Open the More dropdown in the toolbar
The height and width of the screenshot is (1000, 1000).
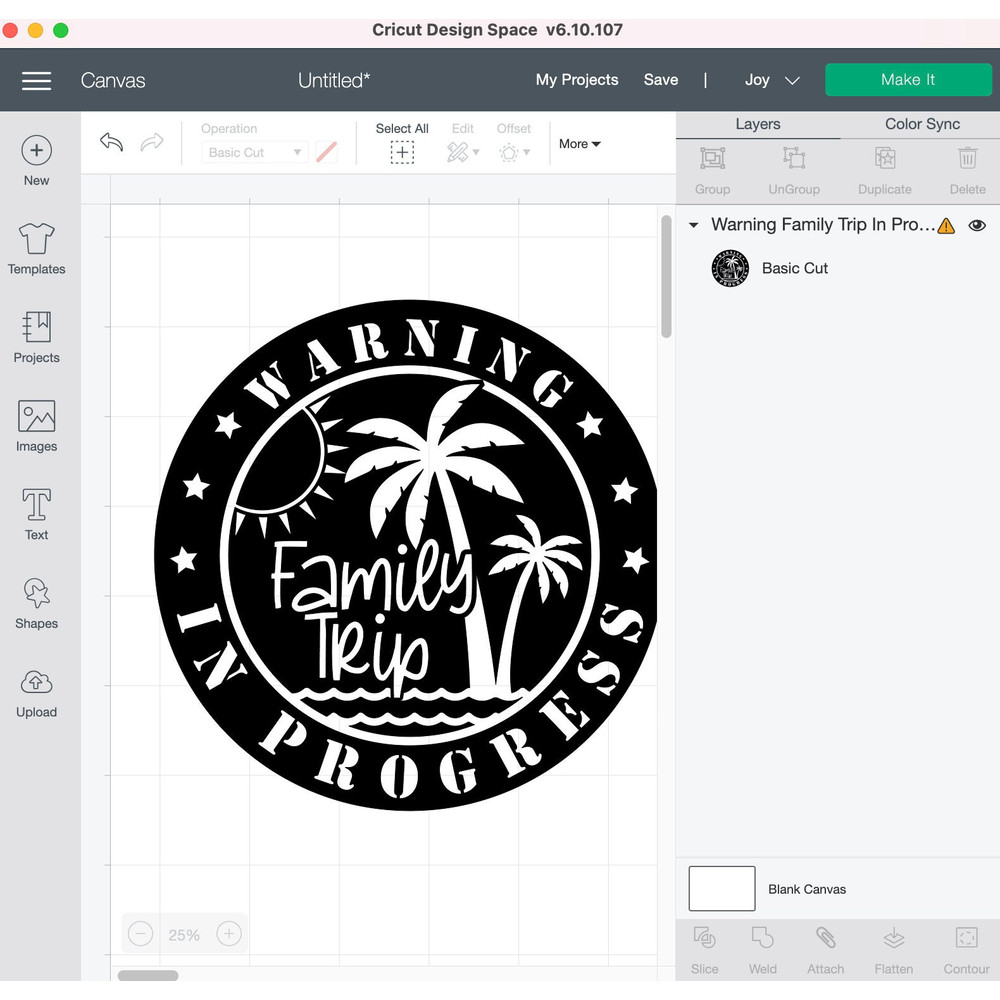click(579, 144)
